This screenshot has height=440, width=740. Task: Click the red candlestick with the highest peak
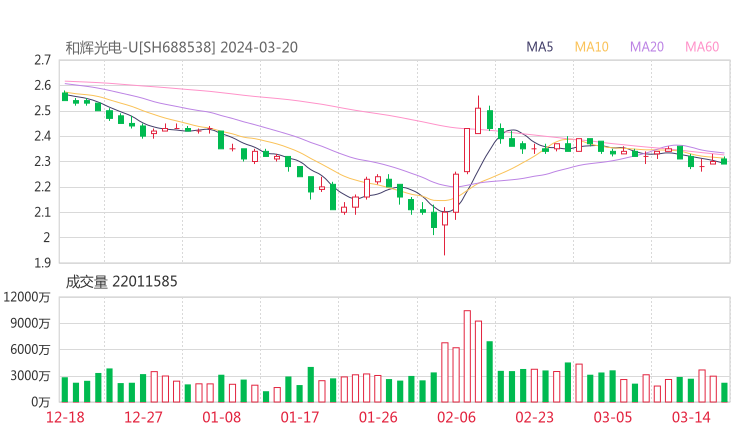478,115
